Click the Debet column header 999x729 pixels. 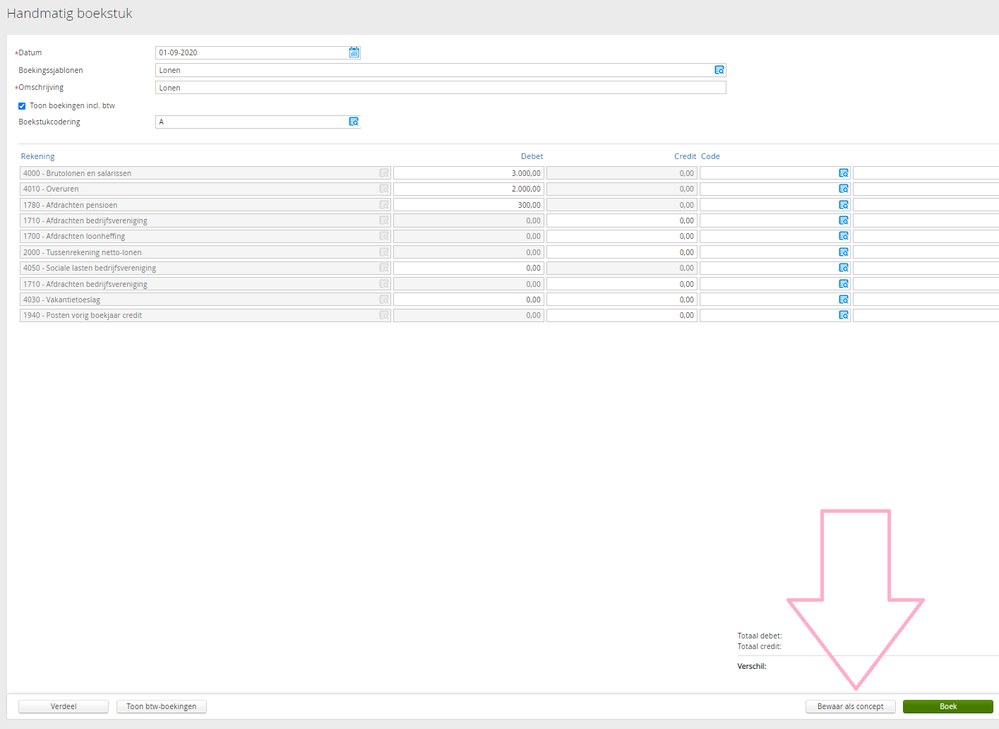point(532,156)
